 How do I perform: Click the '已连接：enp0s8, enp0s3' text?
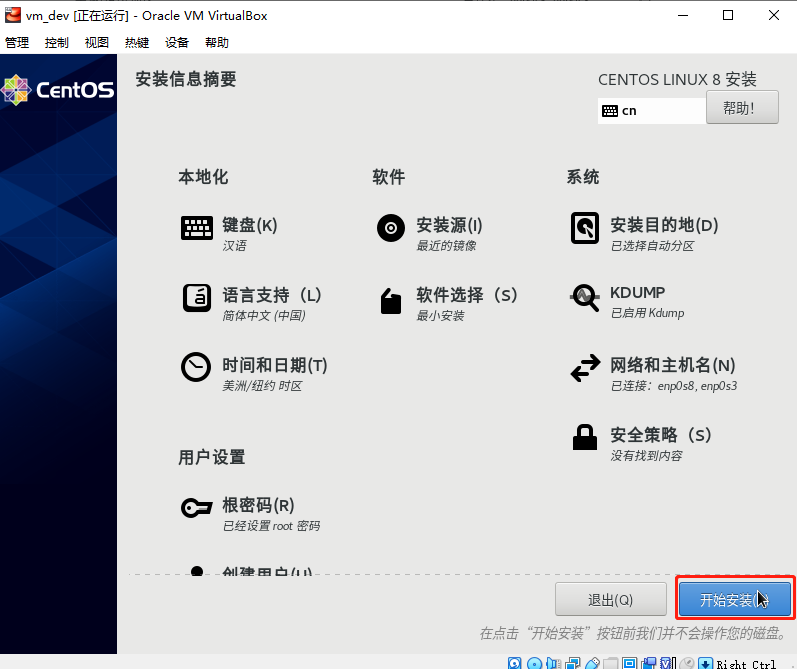point(673,386)
